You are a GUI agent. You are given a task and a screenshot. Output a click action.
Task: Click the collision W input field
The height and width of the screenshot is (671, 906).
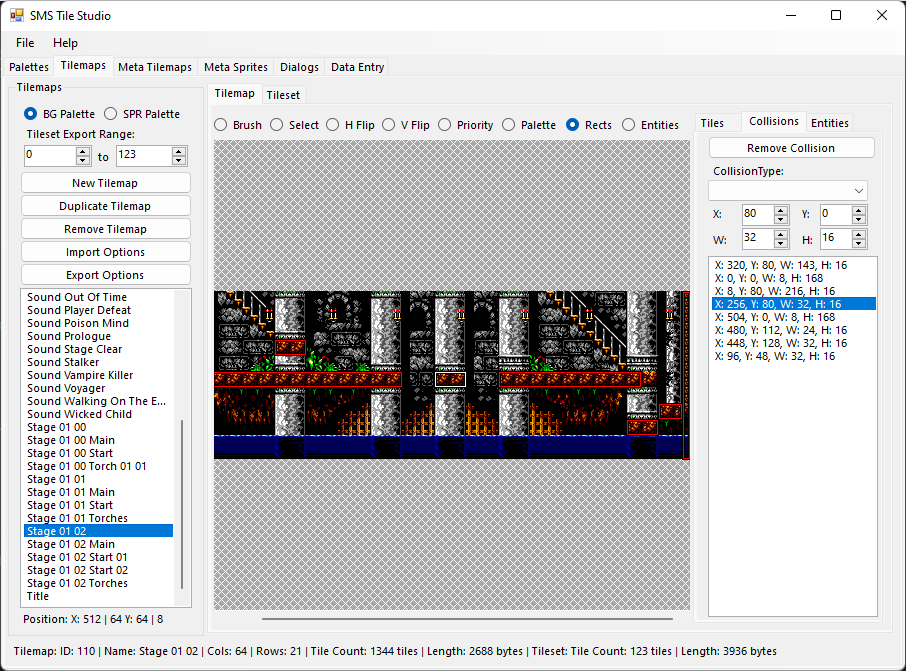point(758,238)
